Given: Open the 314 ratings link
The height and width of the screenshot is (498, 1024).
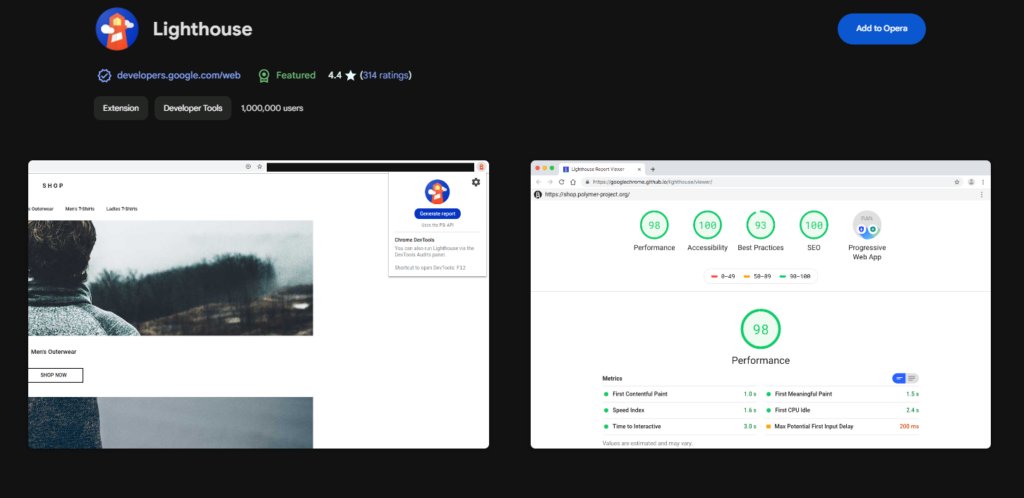Looking at the screenshot, I should 385,75.
